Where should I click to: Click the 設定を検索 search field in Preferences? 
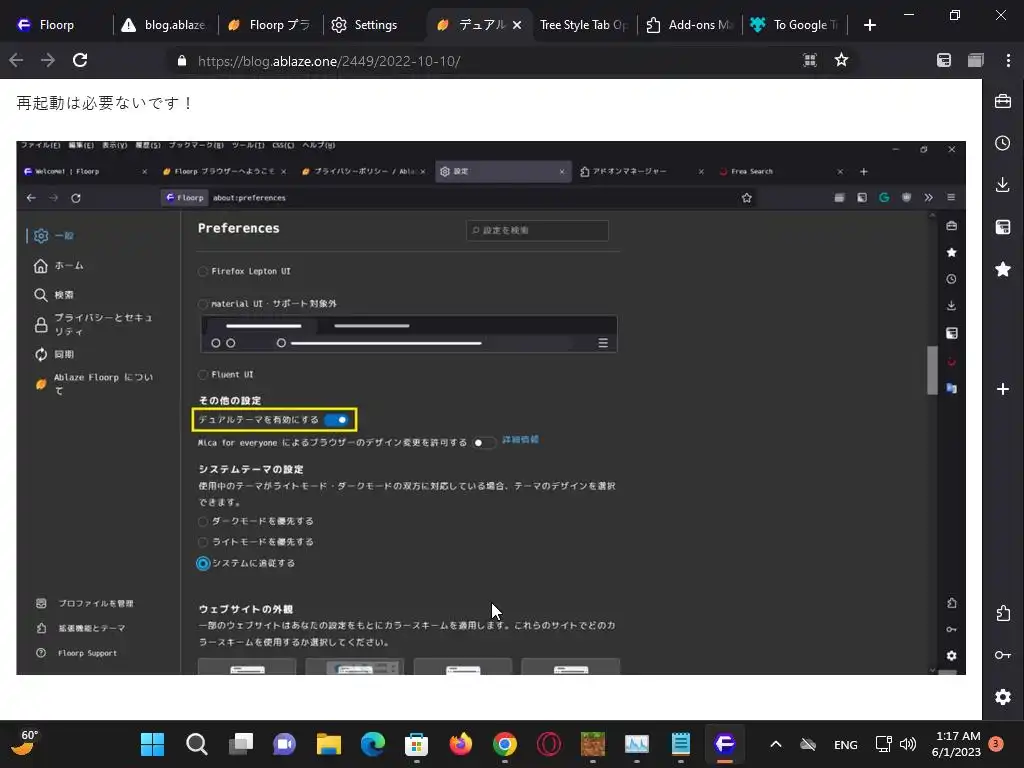click(537, 230)
